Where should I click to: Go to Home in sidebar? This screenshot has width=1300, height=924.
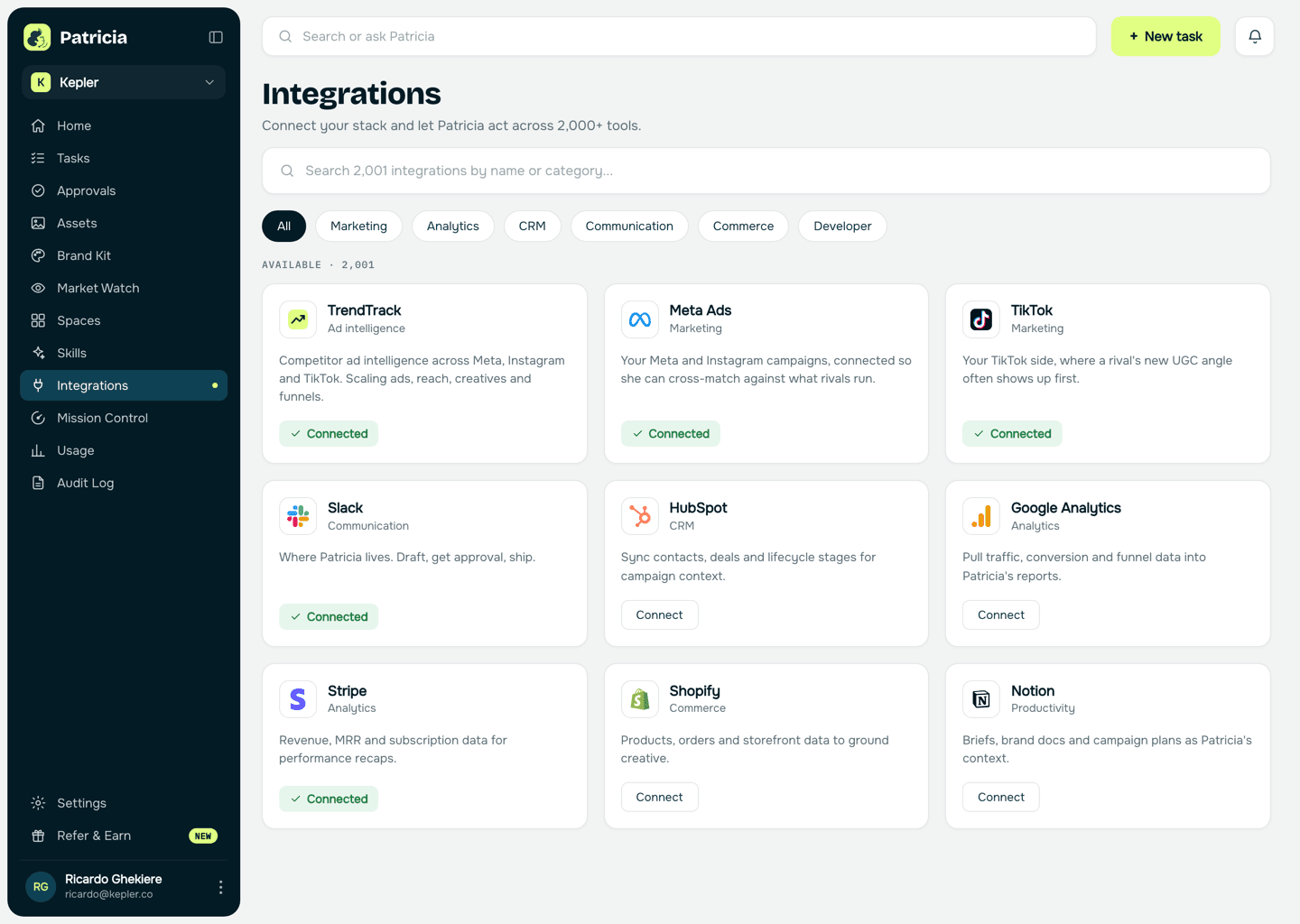point(124,125)
